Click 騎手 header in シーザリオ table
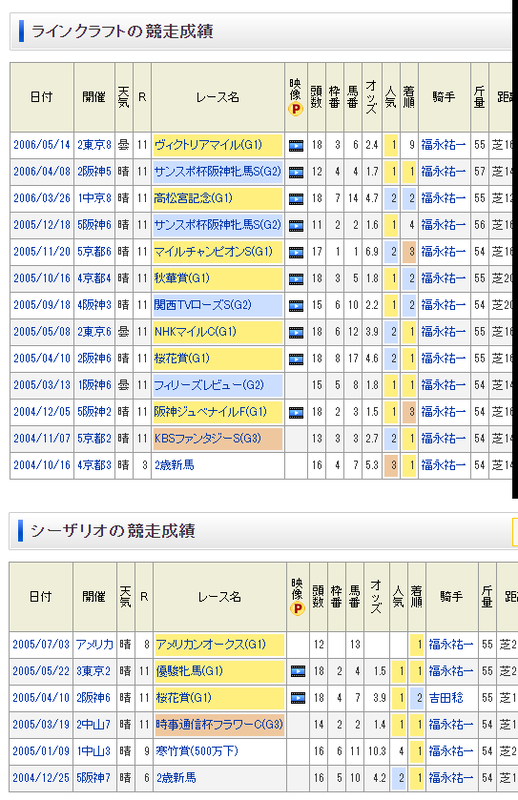 tap(452, 596)
